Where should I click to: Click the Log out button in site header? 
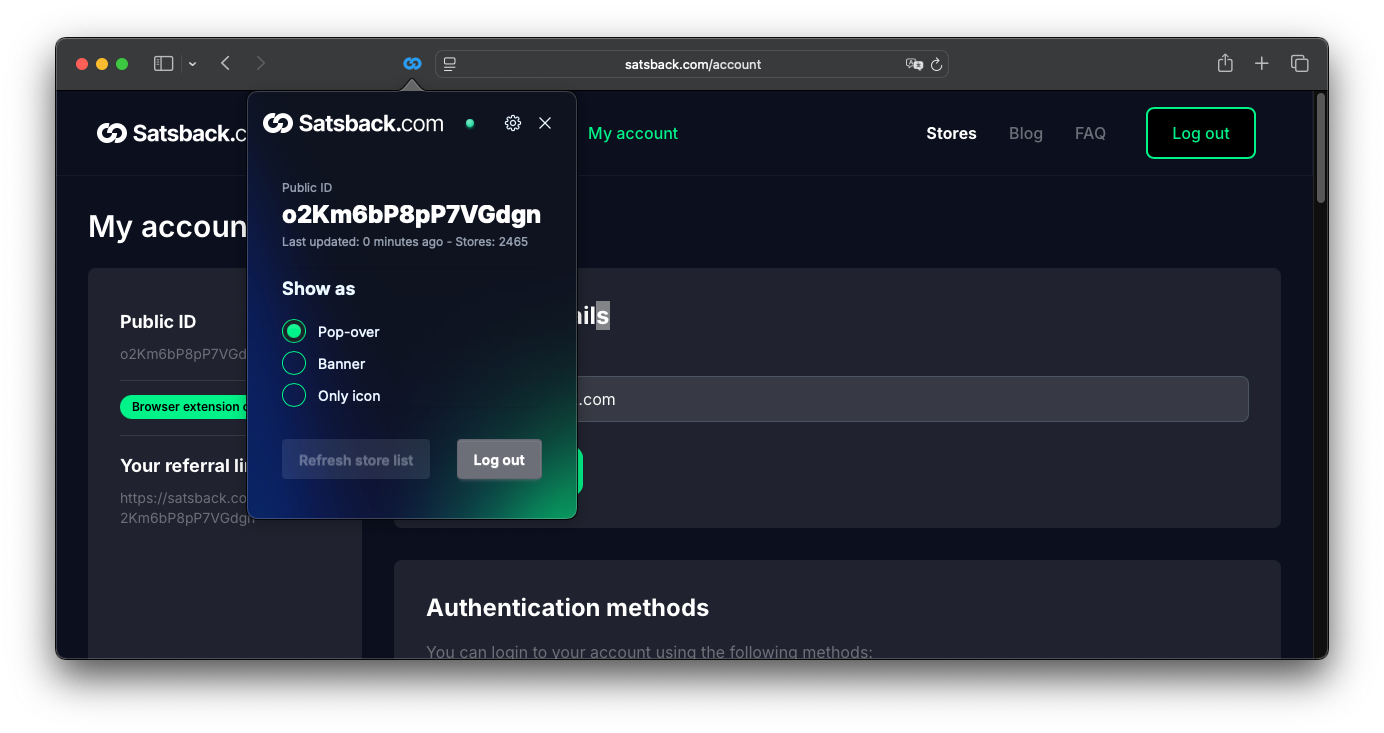(x=1200, y=133)
